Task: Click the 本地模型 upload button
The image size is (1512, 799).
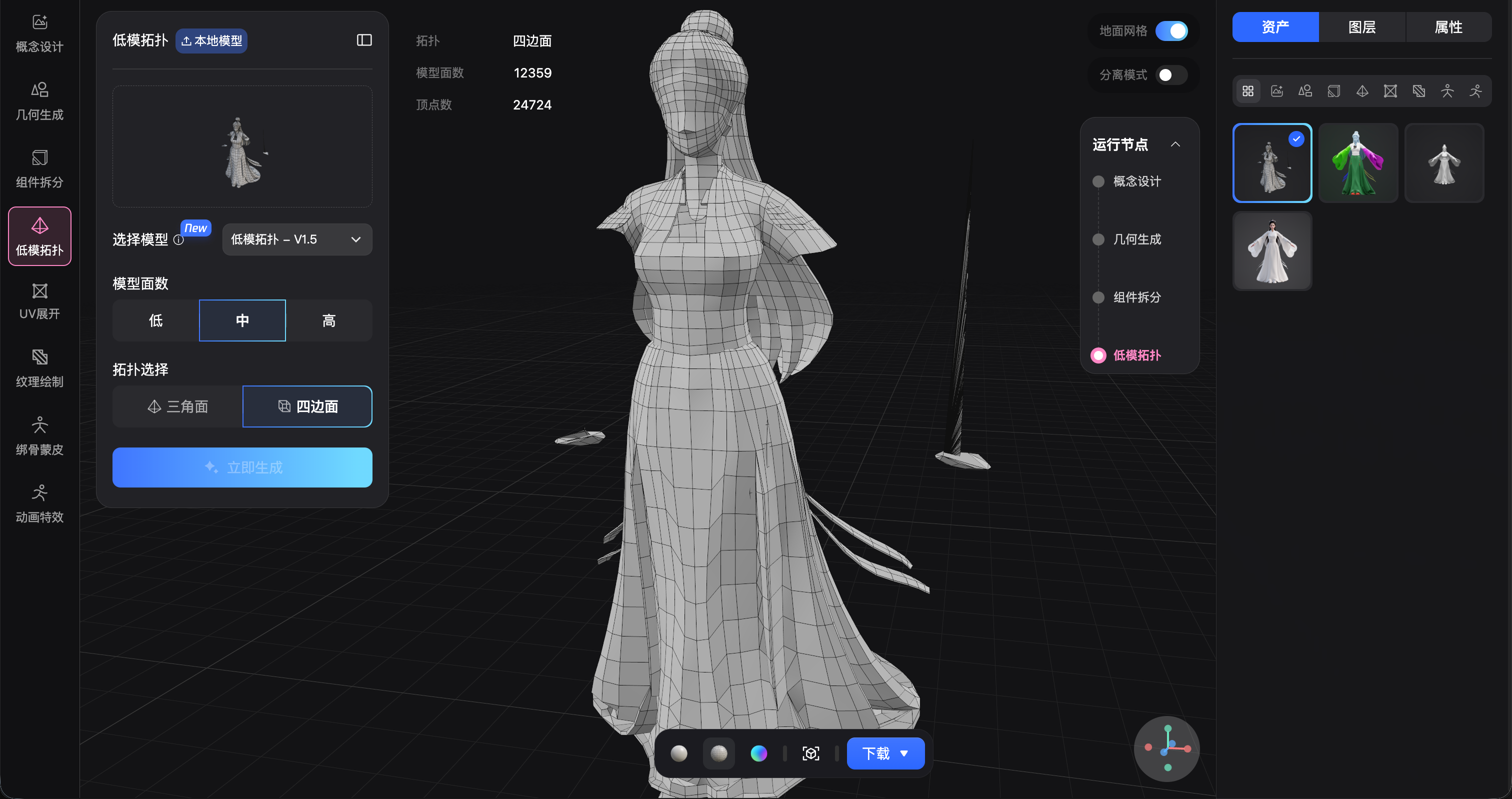Action: coord(211,40)
